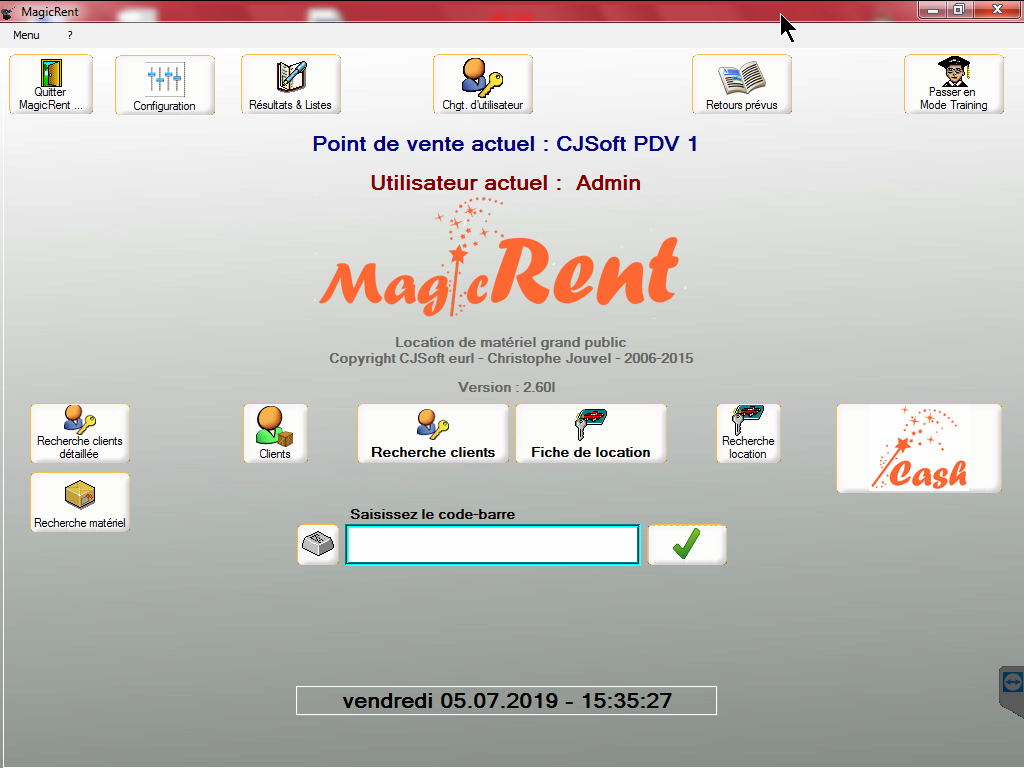The image size is (1024, 768).
Task: Open the Menu menu
Action: click(26, 35)
